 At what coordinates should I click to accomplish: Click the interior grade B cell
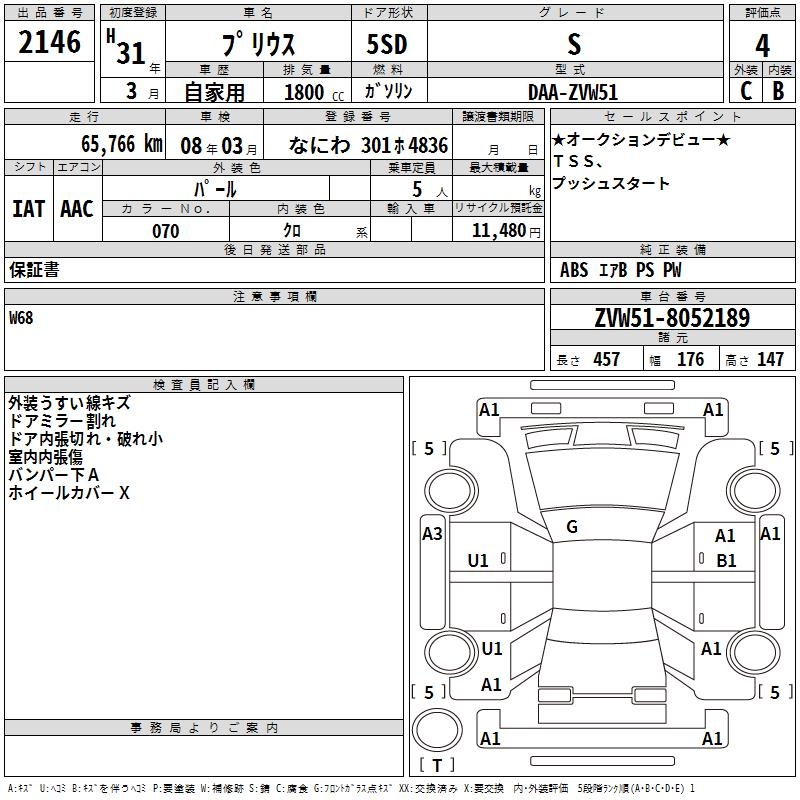point(779,91)
